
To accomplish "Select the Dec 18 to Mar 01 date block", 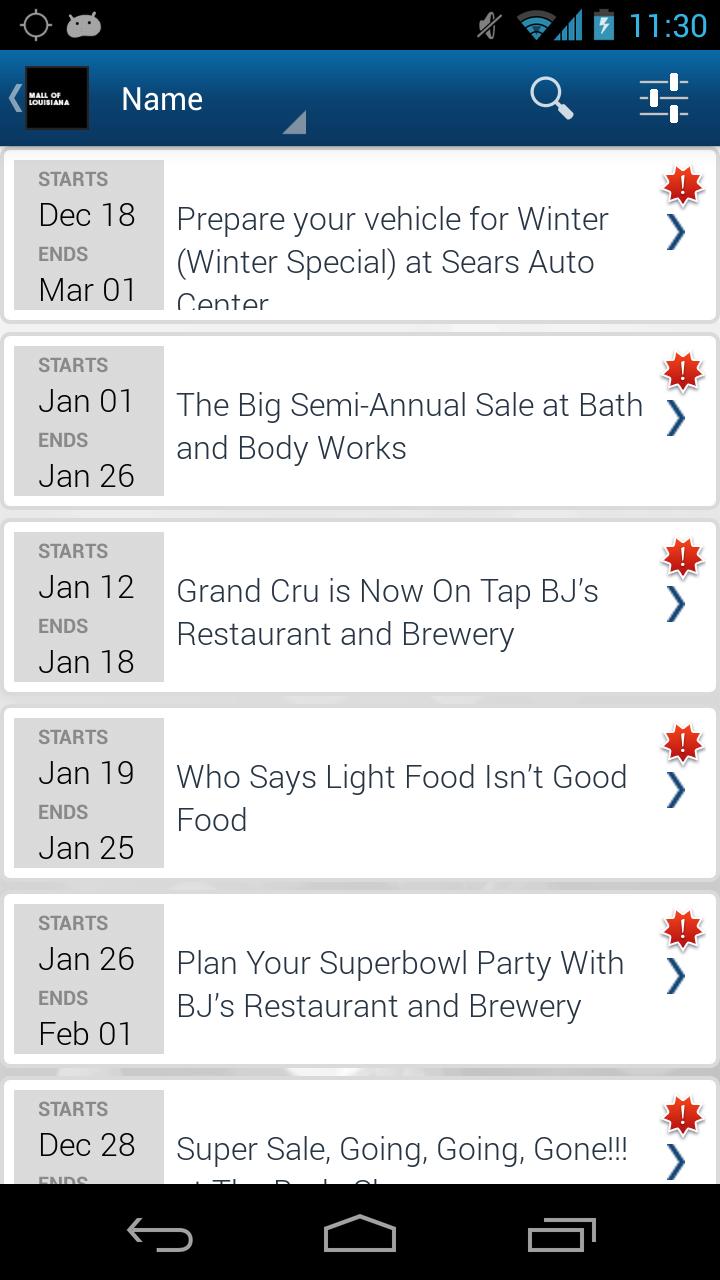I will point(88,235).
